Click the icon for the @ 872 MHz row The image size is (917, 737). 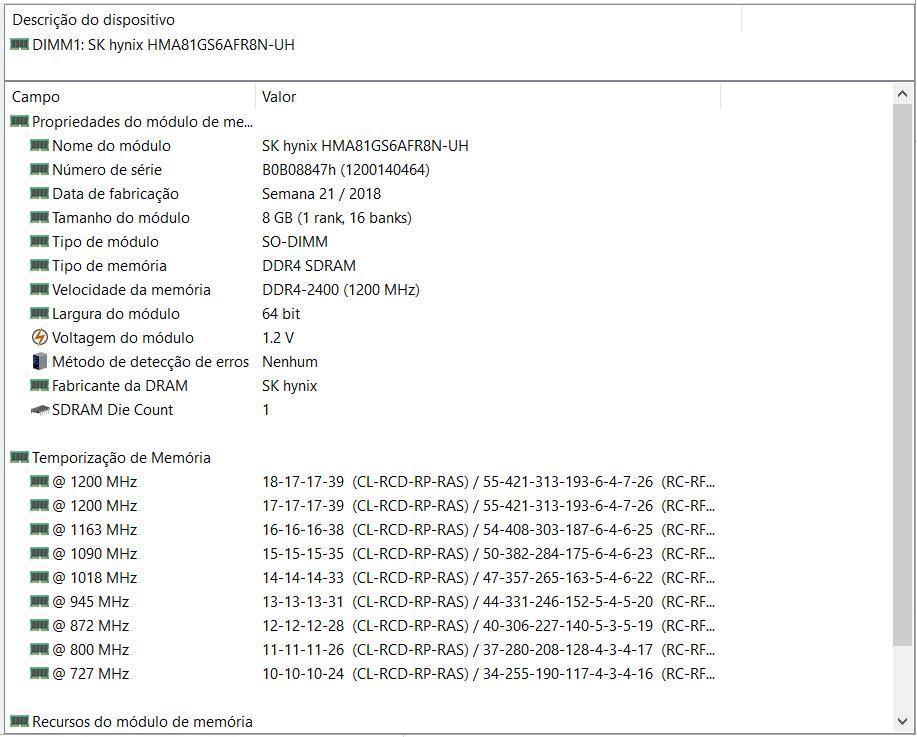click(x=39, y=625)
